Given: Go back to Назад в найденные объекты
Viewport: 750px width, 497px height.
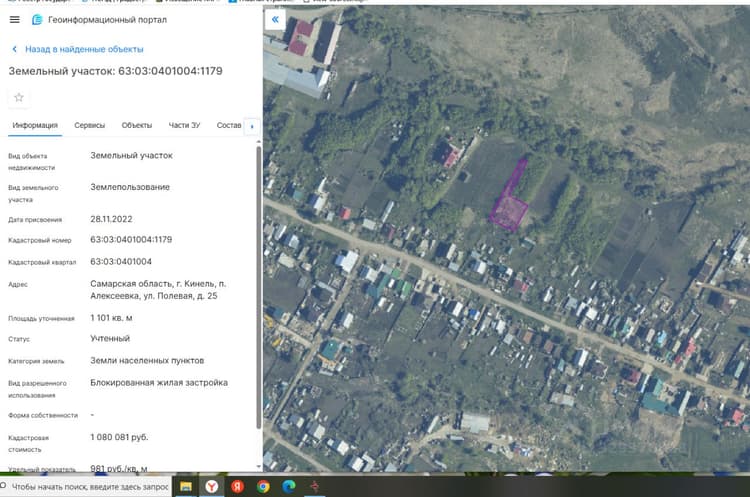Looking at the screenshot, I should [x=84, y=49].
